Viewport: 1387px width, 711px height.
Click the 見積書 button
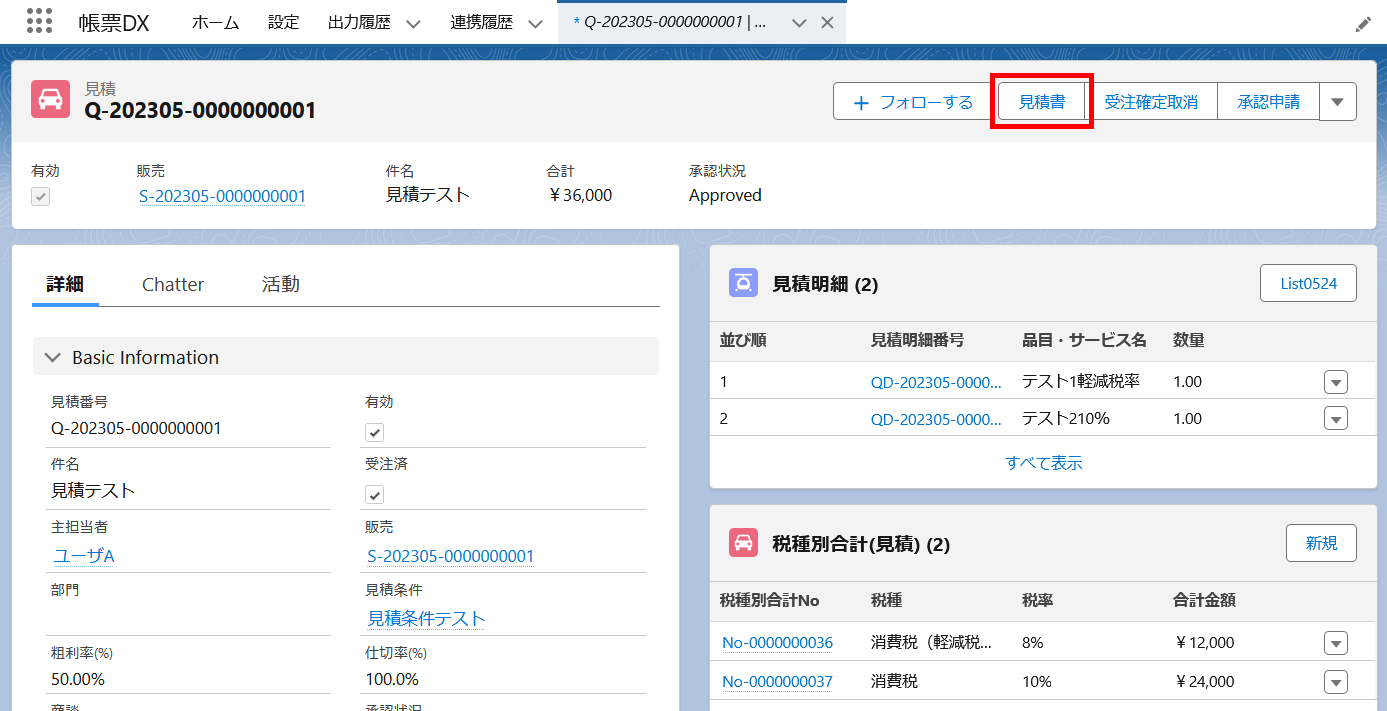coord(1042,100)
